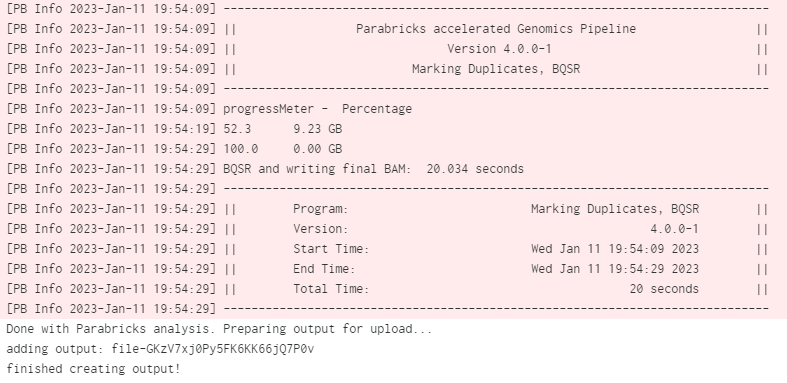Screen dimensions: 787x383
Task: Click the 'finished creating output!' line
Action: point(93,369)
